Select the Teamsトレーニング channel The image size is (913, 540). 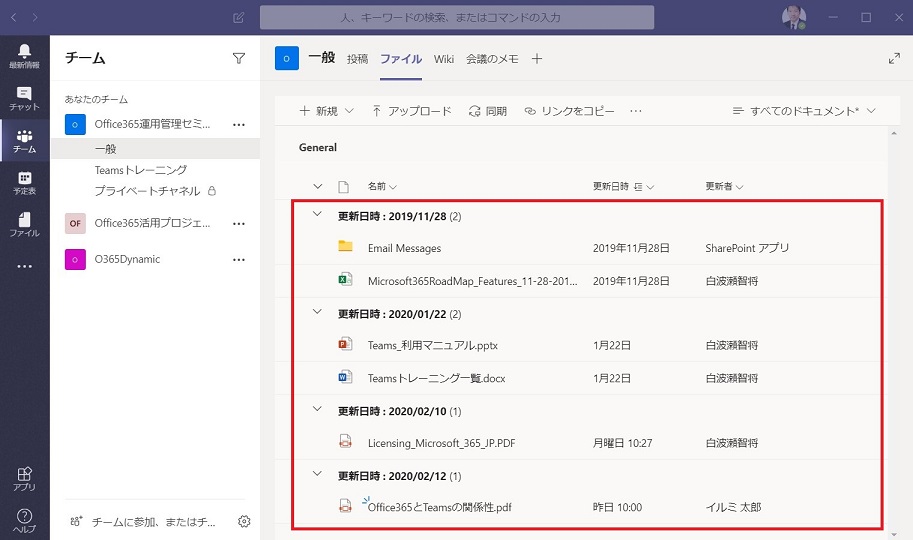point(141,170)
